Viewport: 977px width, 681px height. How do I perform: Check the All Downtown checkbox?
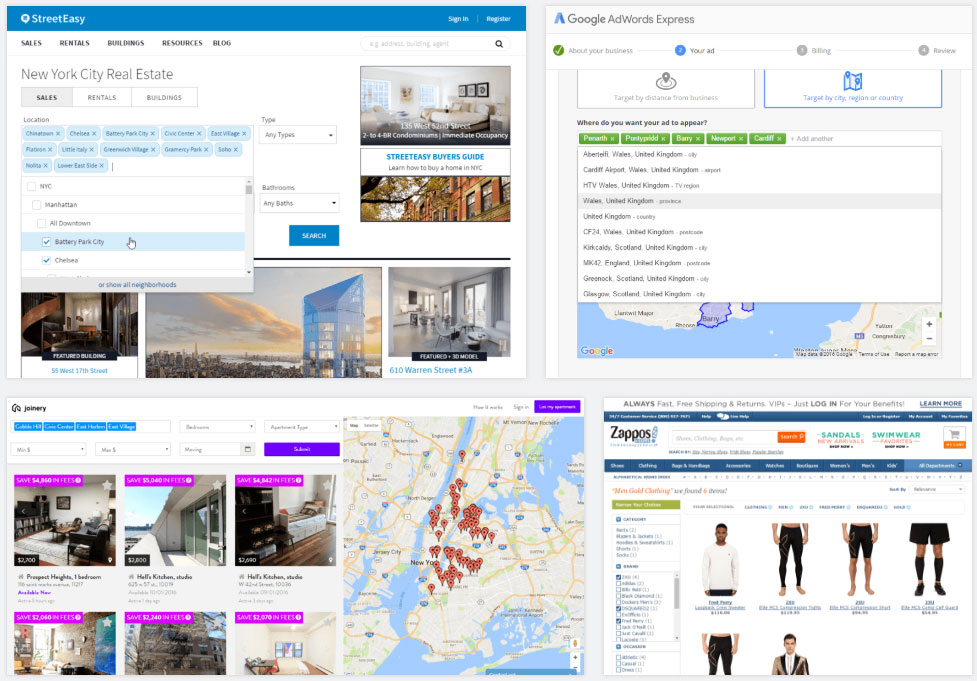[41, 223]
